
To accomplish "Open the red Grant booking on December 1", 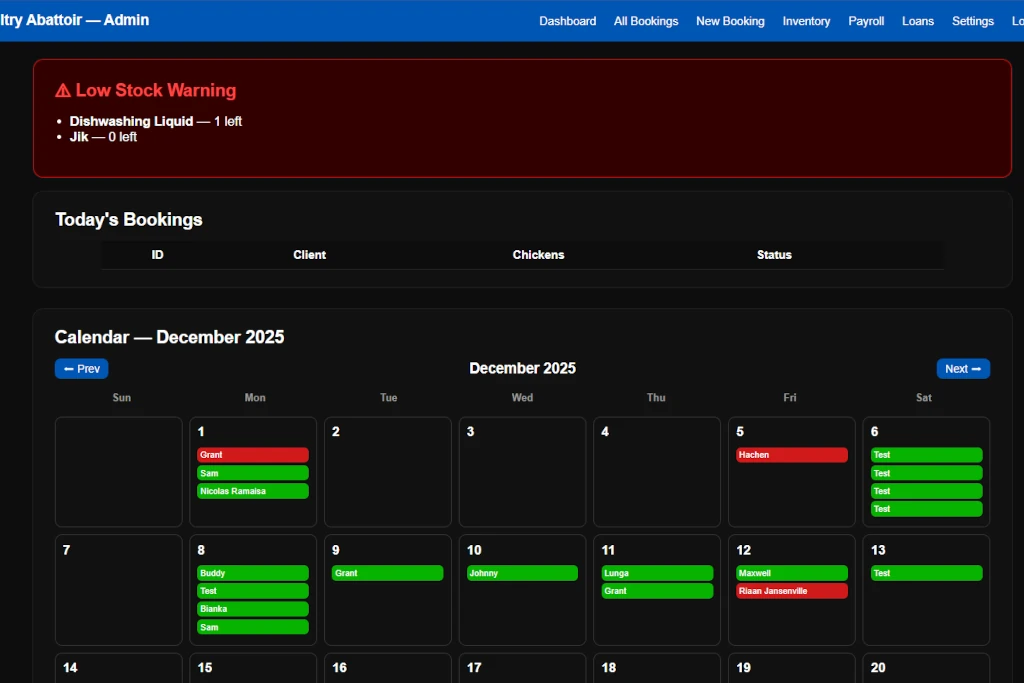I will point(253,455).
